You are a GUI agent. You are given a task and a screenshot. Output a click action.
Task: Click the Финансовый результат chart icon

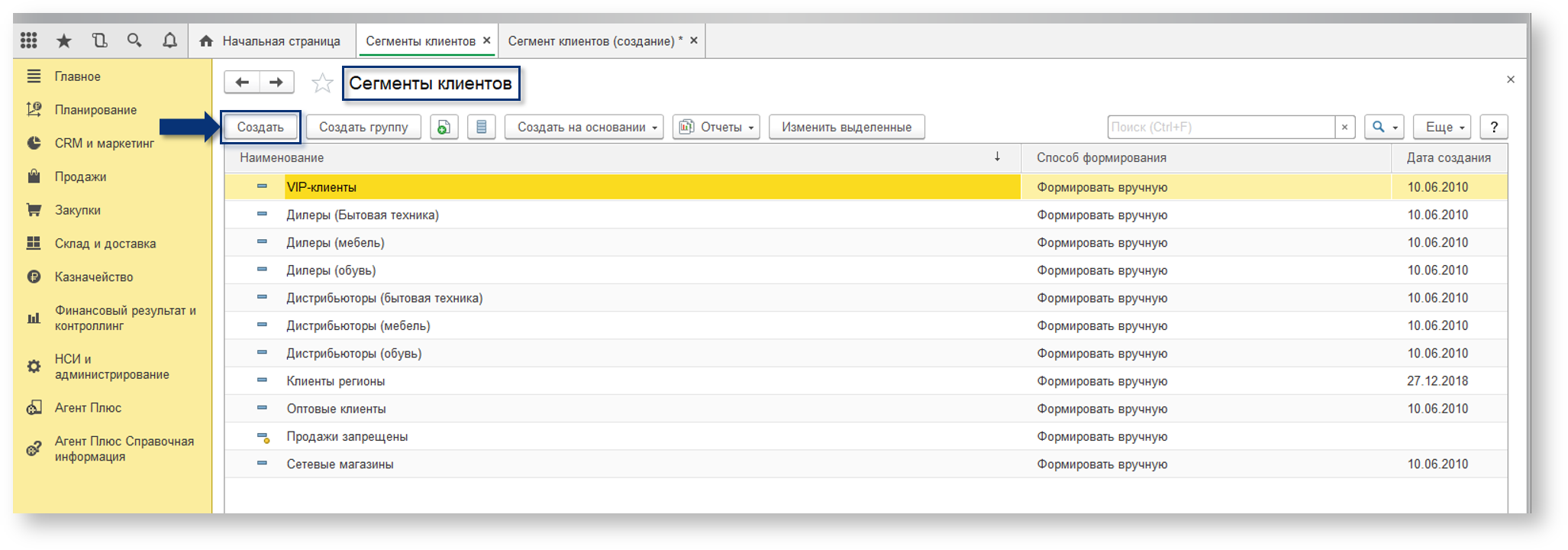(34, 318)
